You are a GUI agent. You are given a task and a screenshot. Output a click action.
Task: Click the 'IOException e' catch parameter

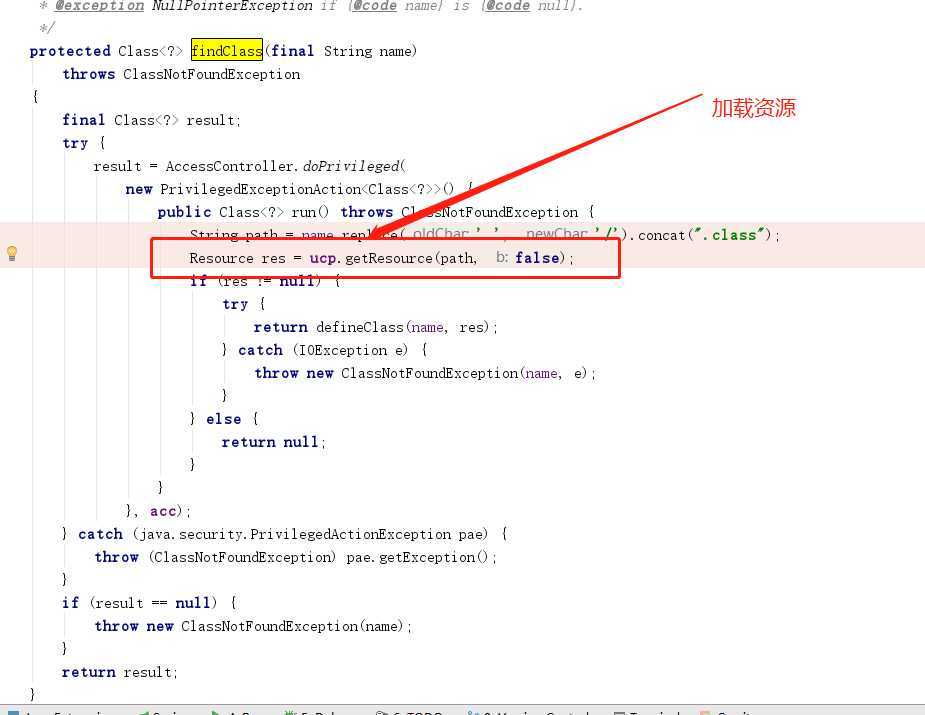point(353,350)
